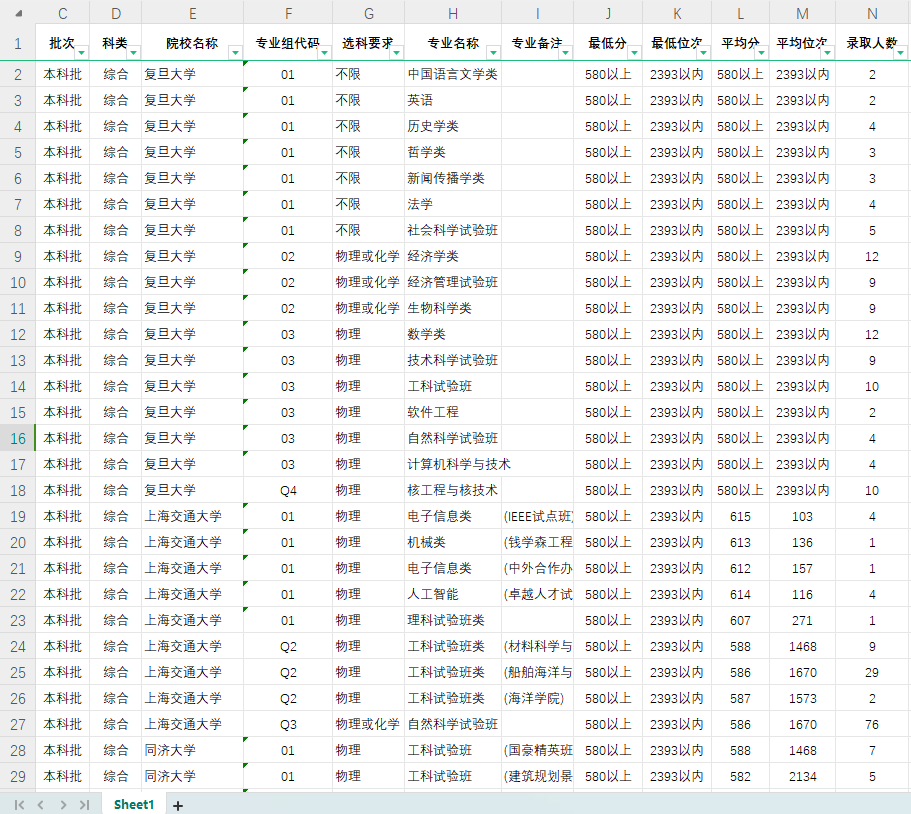The width and height of the screenshot is (911, 814).
Task: Select row 16 header
Action: (x=17, y=438)
